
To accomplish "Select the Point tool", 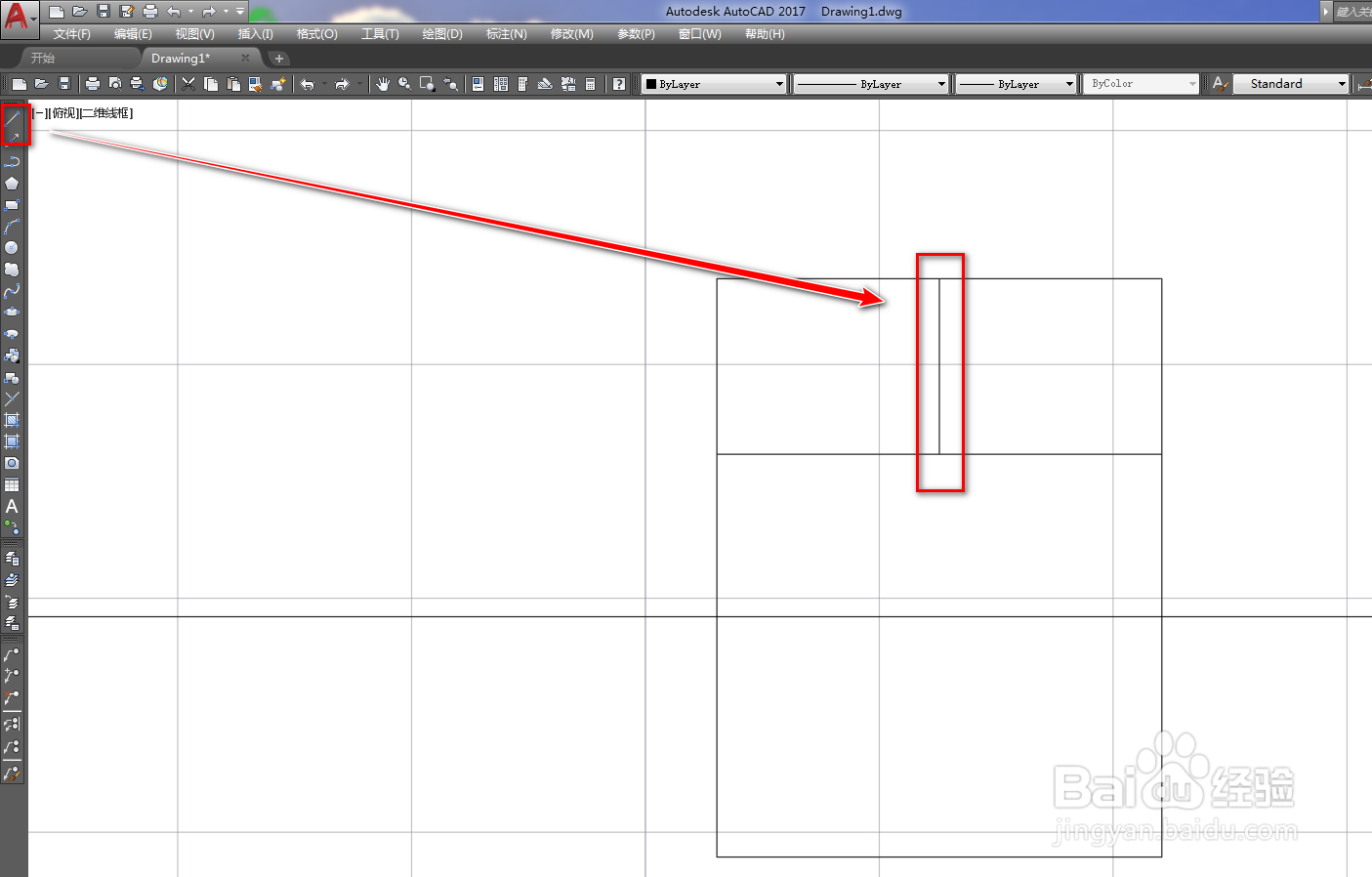I will [12, 398].
